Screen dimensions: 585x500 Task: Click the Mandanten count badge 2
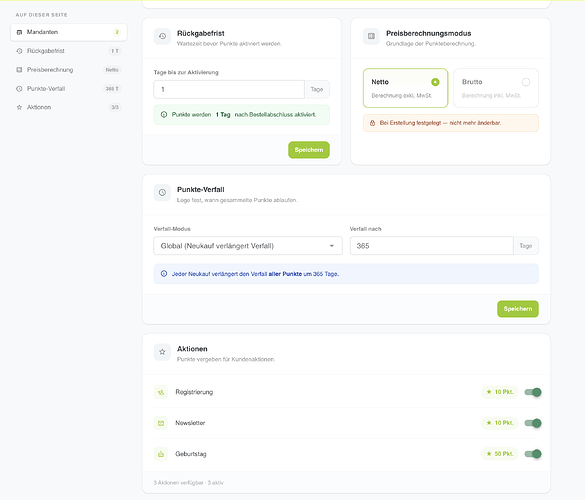click(117, 32)
